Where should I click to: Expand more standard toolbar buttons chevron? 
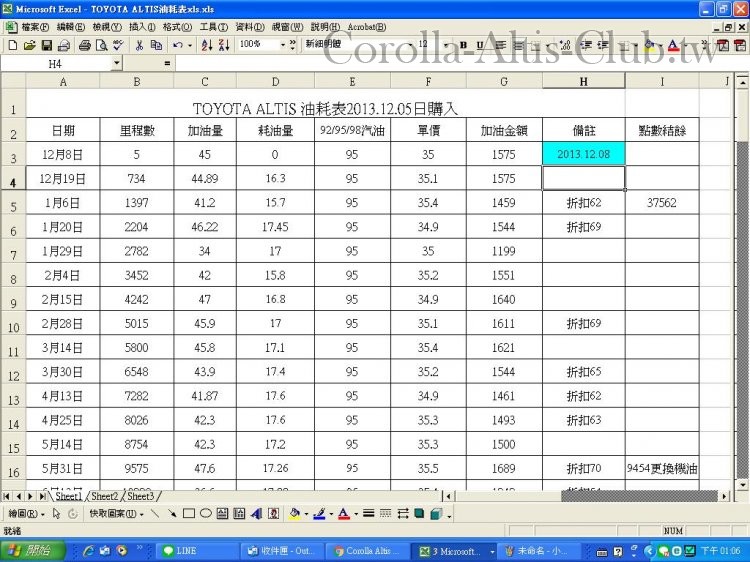(x=293, y=45)
